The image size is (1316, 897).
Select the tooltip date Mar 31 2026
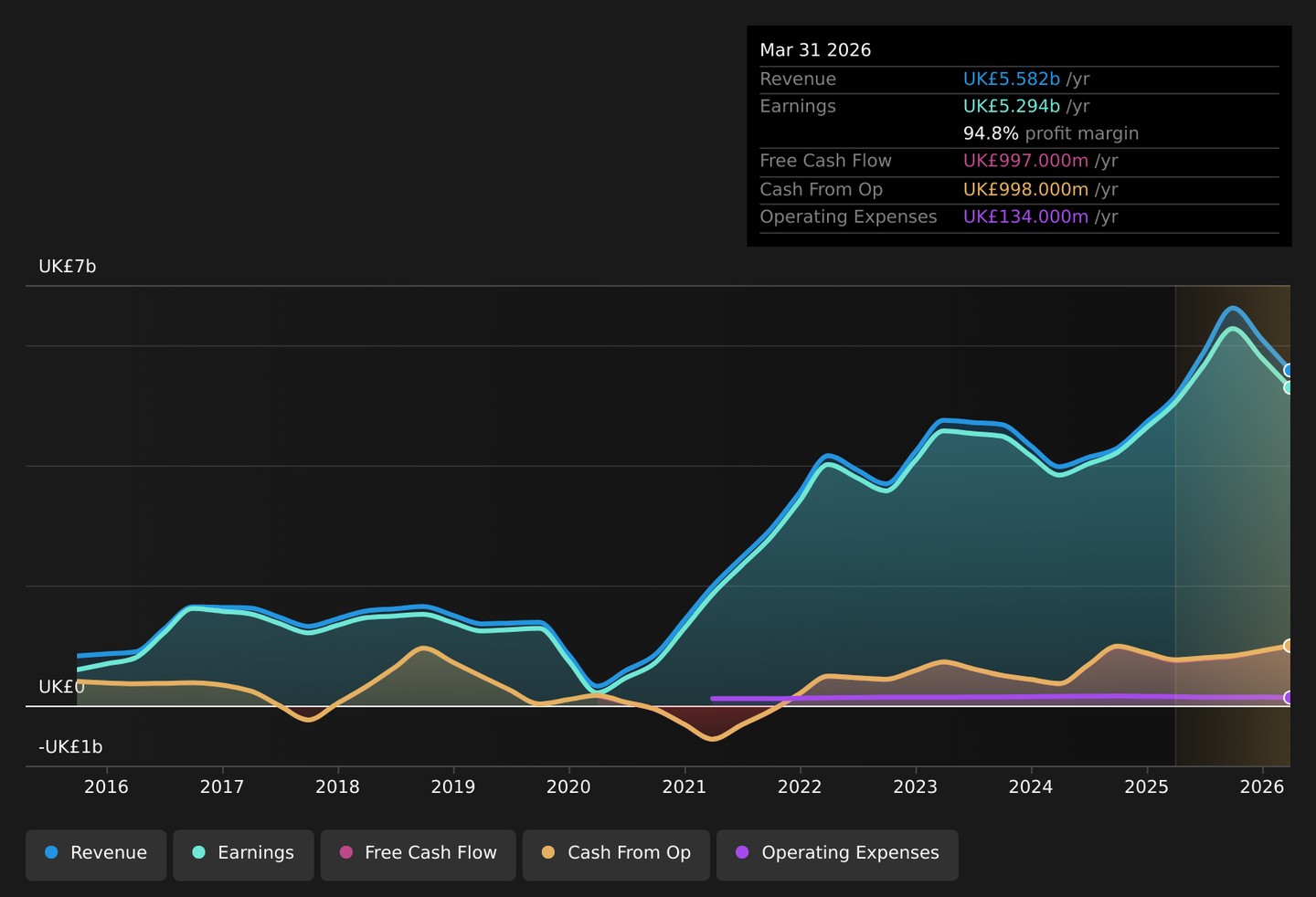point(815,50)
